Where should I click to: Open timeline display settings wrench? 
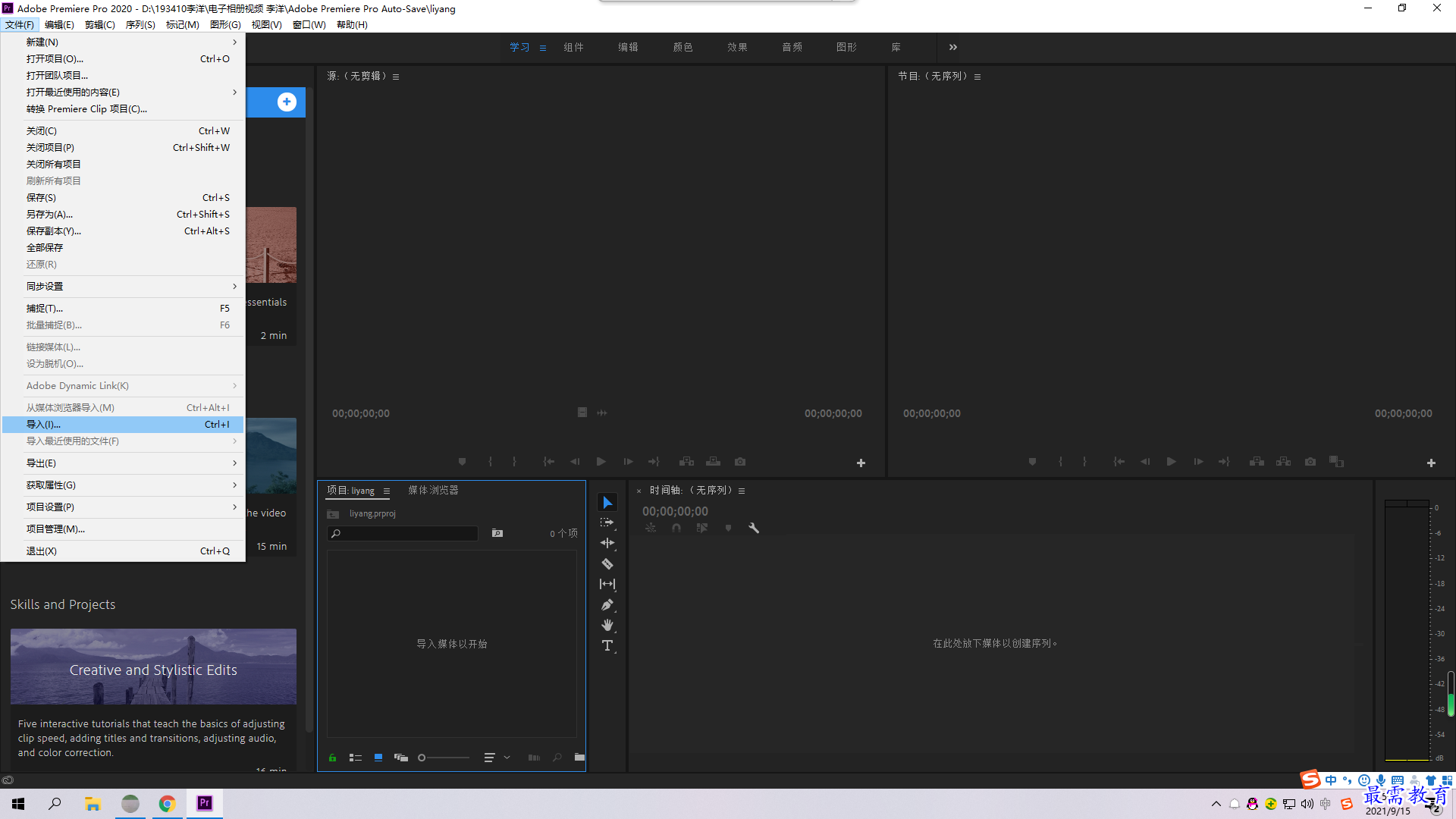point(754,528)
